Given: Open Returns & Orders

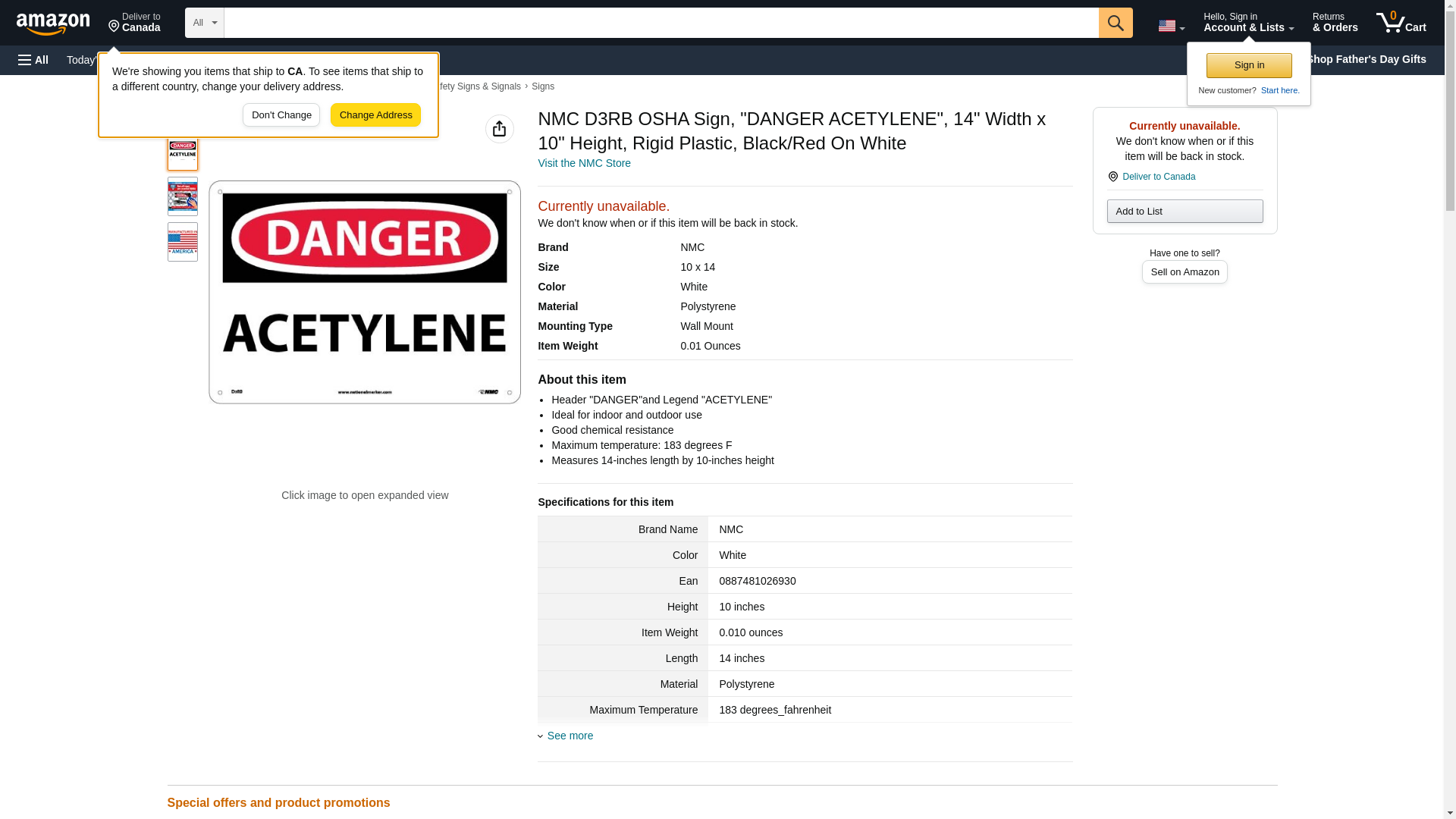Looking at the screenshot, I should point(1334,23).
